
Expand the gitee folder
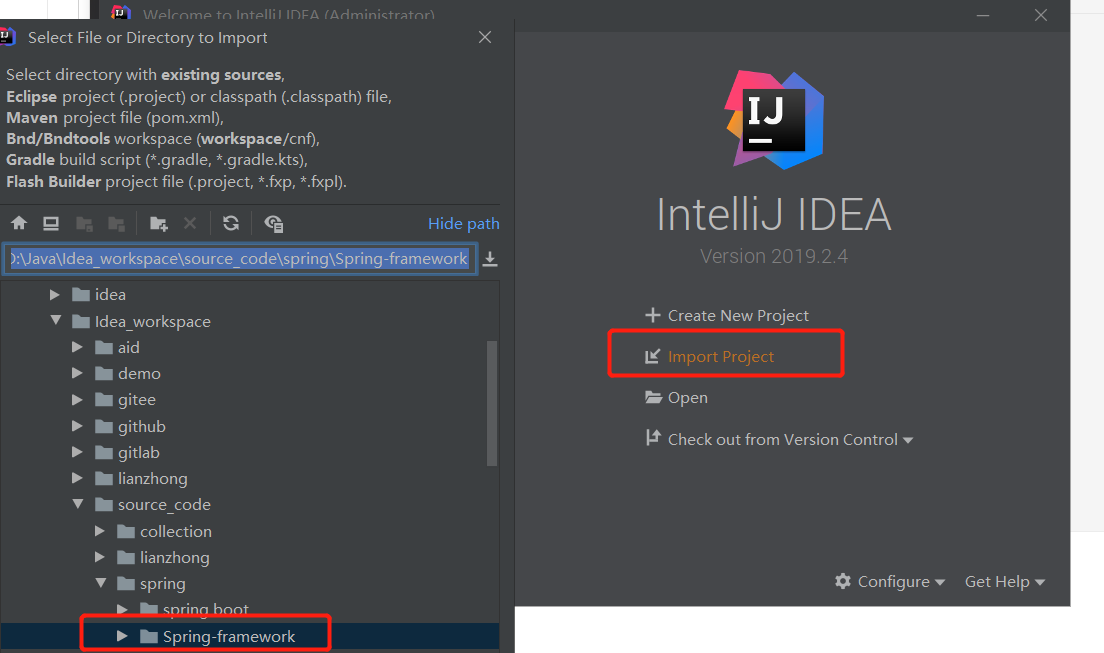pos(77,399)
